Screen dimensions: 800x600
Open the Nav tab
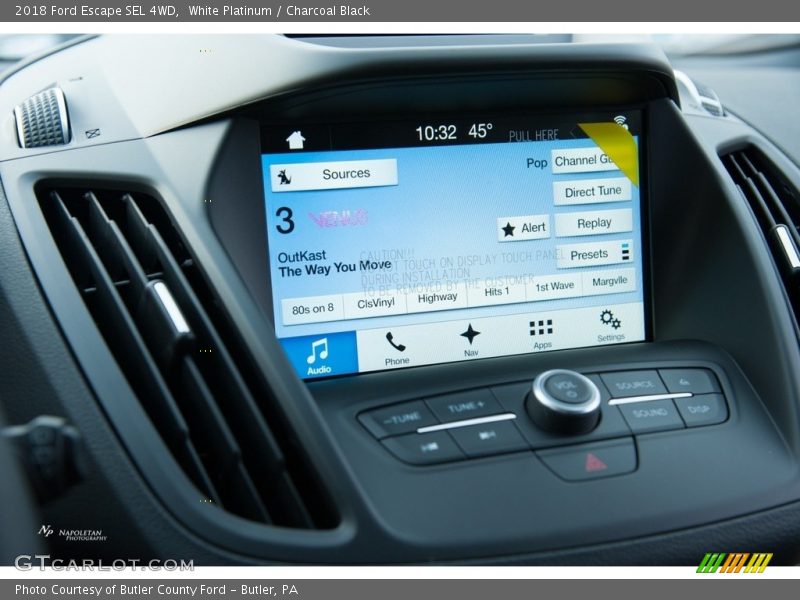click(470, 340)
